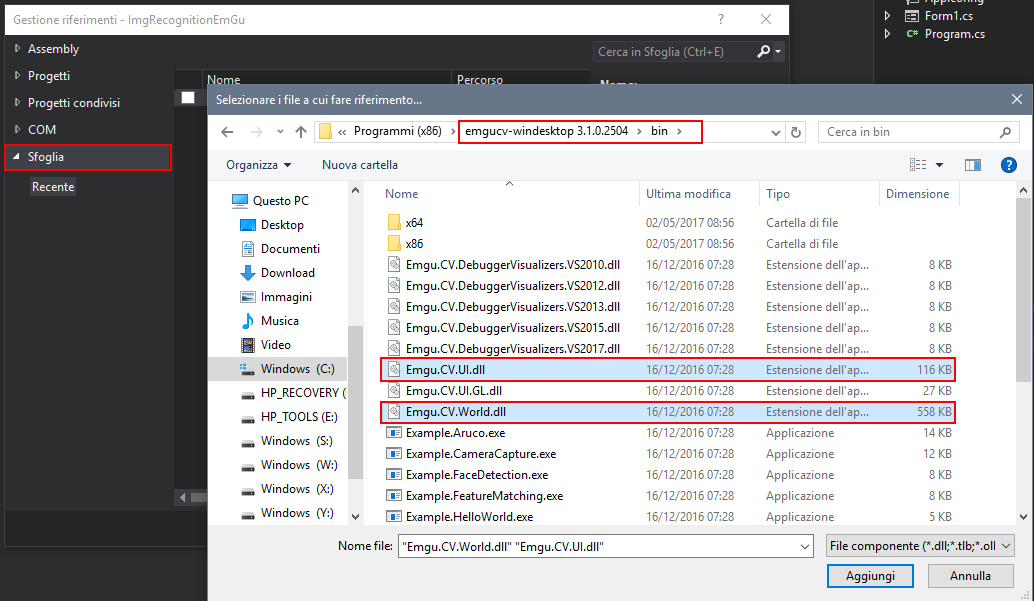The width and height of the screenshot is (1034, 601).
Task: Expand the COM category
Action: pos(17,129)
